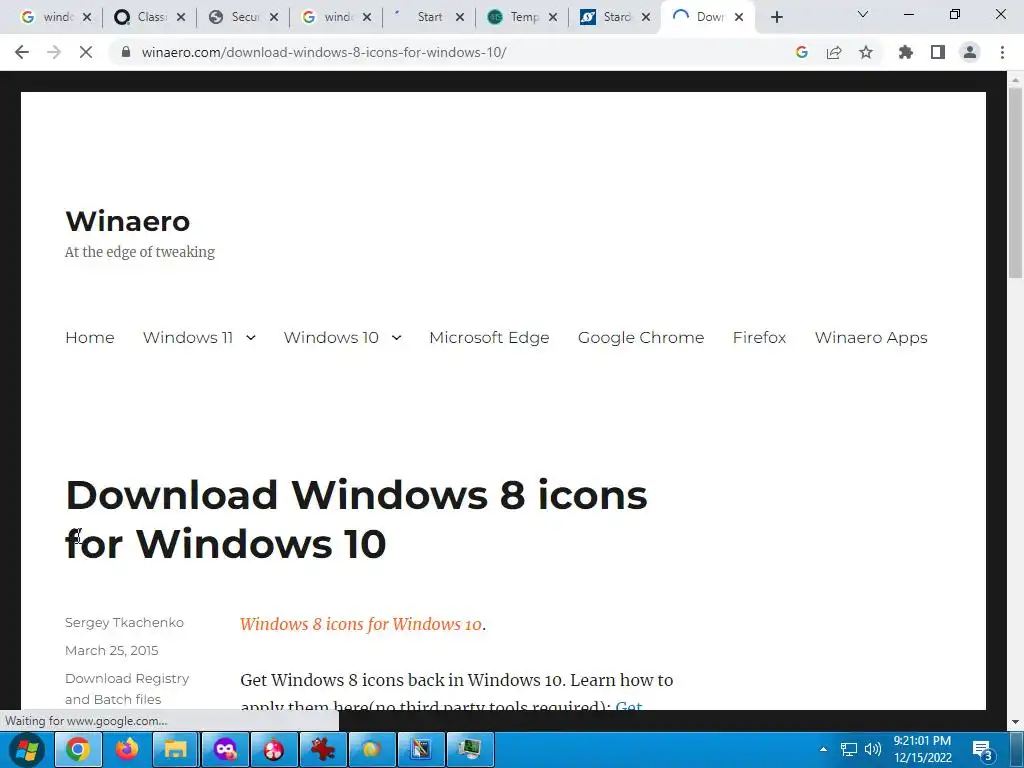
Task: Go back to the previous page
Action: (22, 52)
